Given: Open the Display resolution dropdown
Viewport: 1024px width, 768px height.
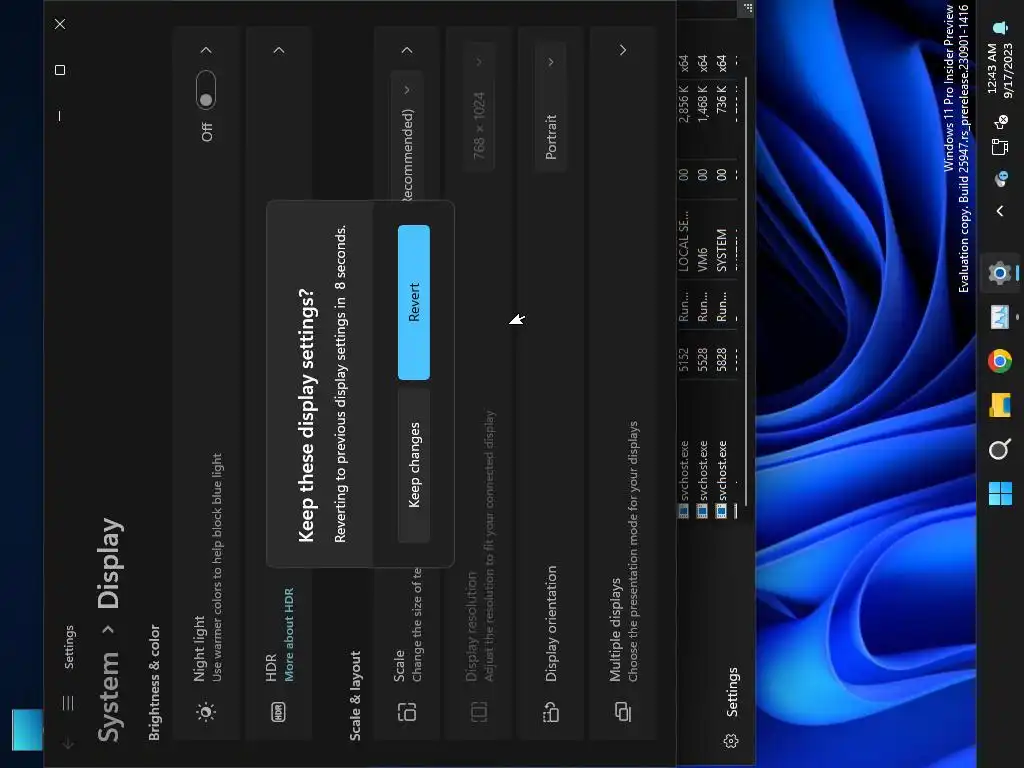Looking at the screenshot, I should point(479,106).
